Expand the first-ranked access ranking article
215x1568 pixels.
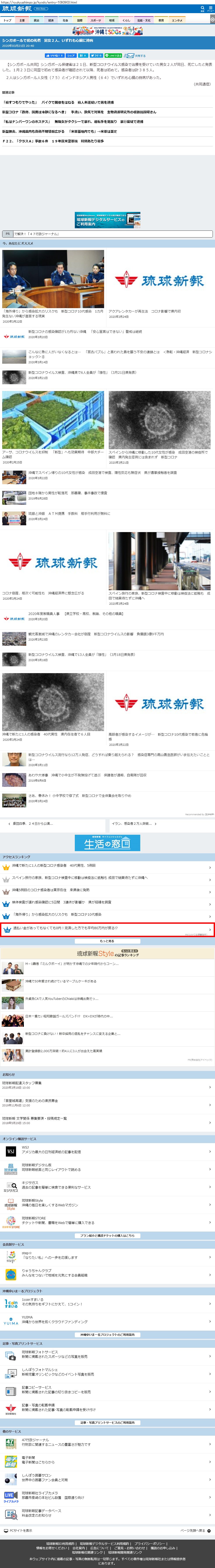pyautogui.click(x=107, y=866)
